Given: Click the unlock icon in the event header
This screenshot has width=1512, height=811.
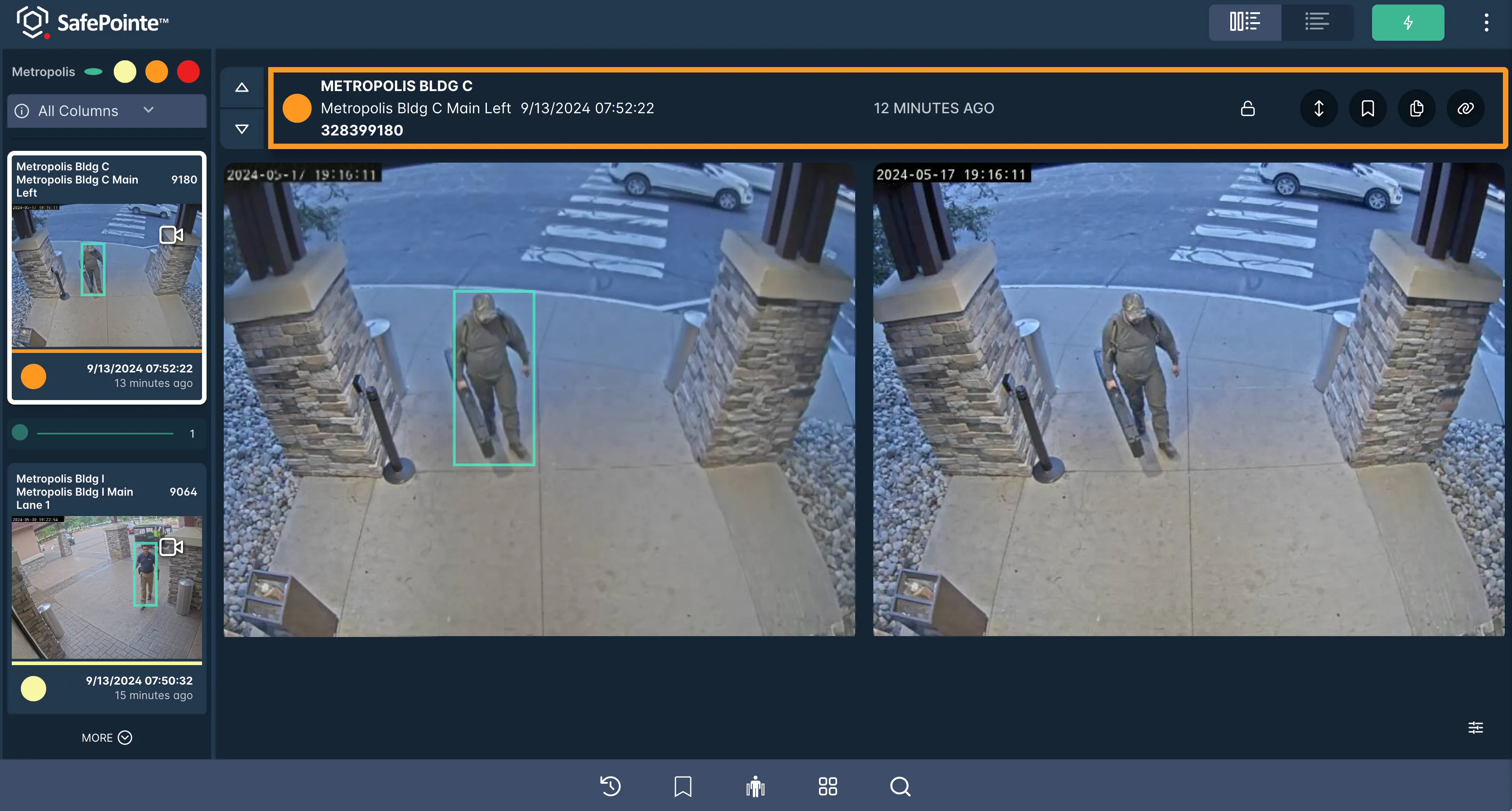Looking at the screenshot, I should [1248, 108].
